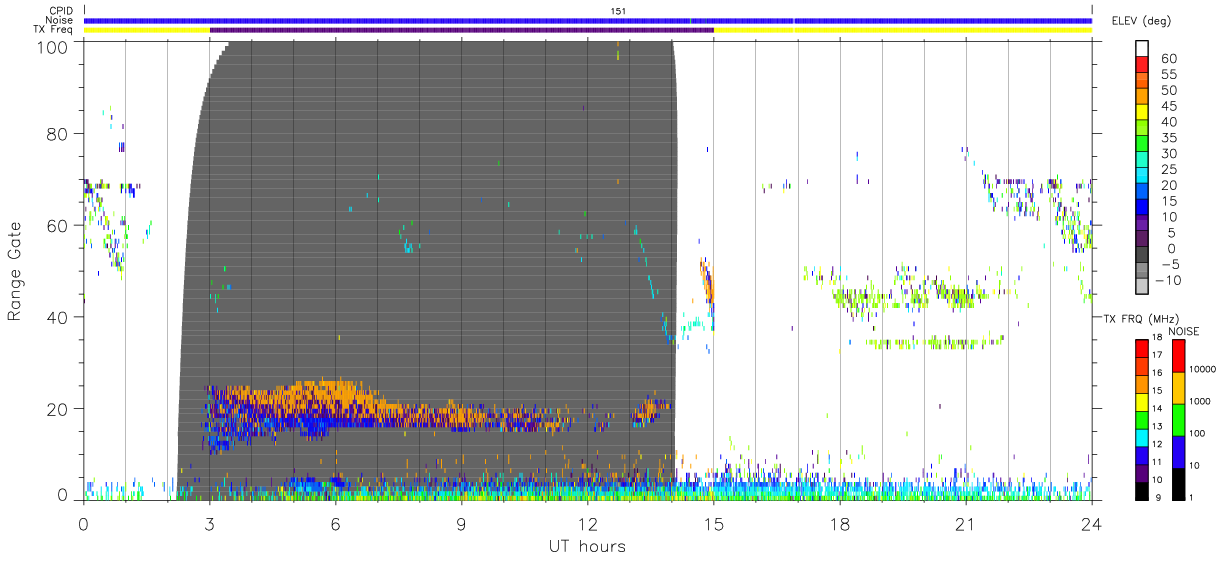Select the yellow 40–45 degree elevation swatch

pyautogui.click(x=1142, y=113)
